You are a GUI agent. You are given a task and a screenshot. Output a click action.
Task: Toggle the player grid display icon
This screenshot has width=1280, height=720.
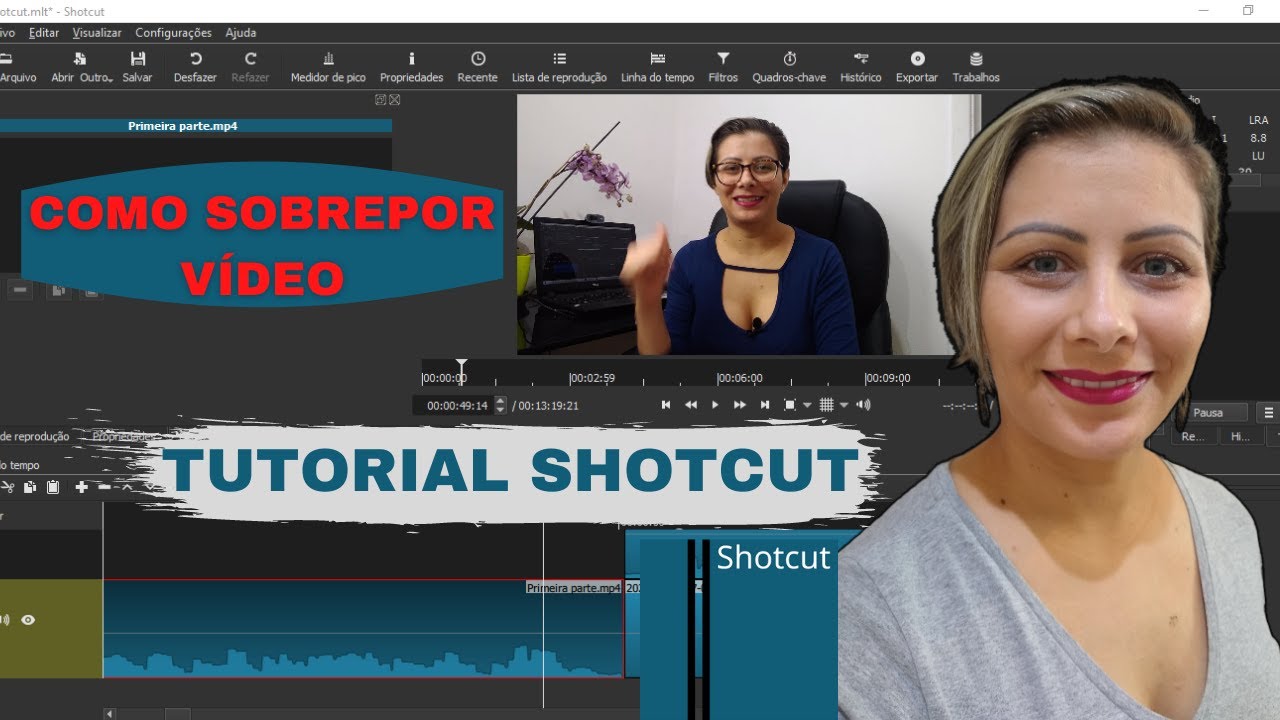point(826,404)
